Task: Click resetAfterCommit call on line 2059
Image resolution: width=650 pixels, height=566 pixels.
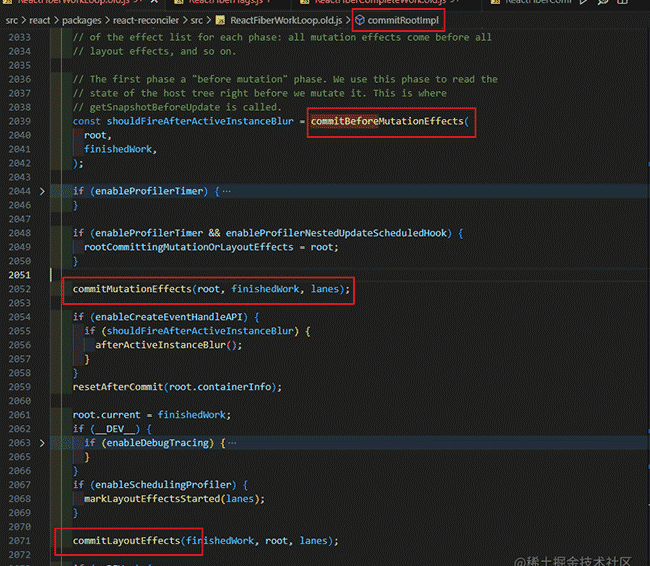Action: click(x=118, y=387)
